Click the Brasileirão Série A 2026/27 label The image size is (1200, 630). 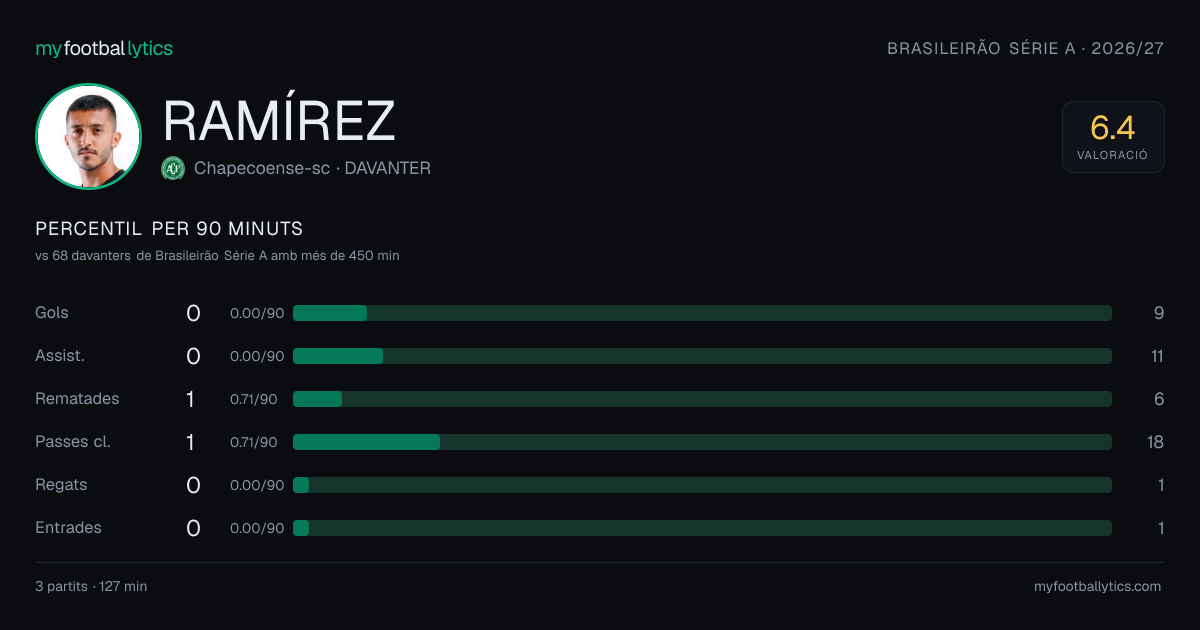tap(1025, 48)
